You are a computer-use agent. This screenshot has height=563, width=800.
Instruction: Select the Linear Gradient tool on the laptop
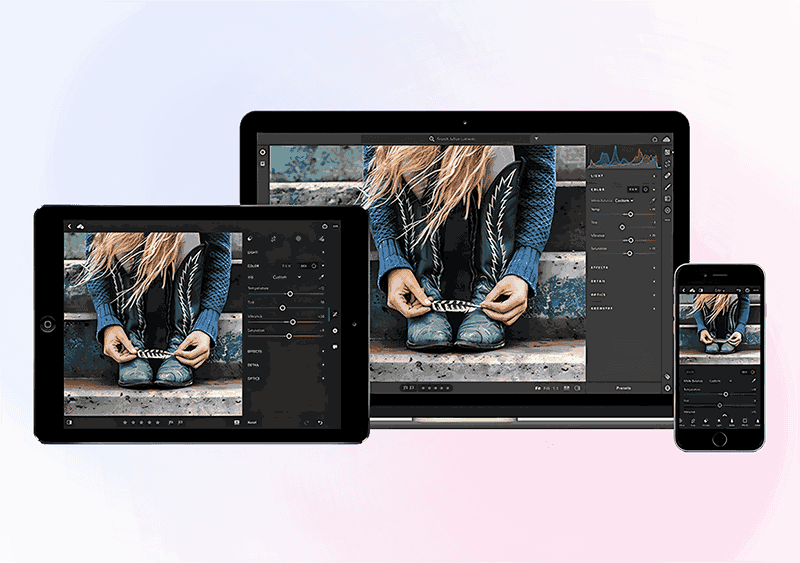[x=667, y=199]
